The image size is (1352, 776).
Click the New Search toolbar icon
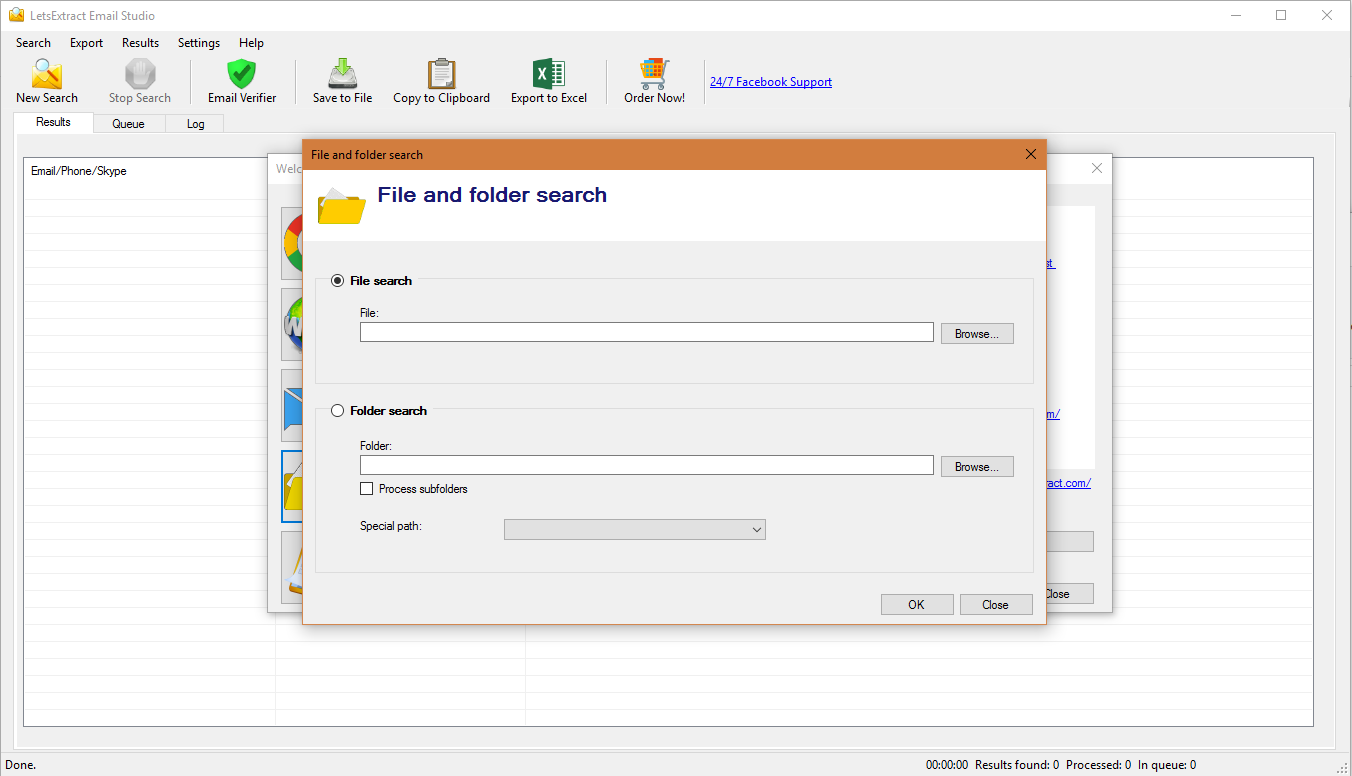46,75
